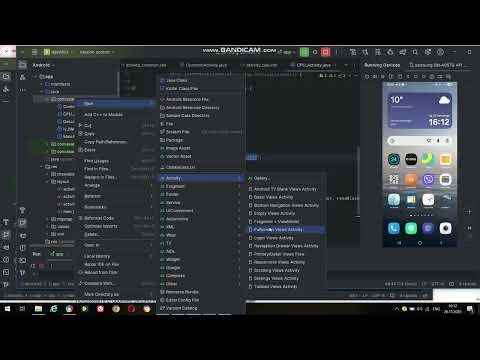
Task: Click Kotlin Class/File menu entry
Action: click(201, 89)
